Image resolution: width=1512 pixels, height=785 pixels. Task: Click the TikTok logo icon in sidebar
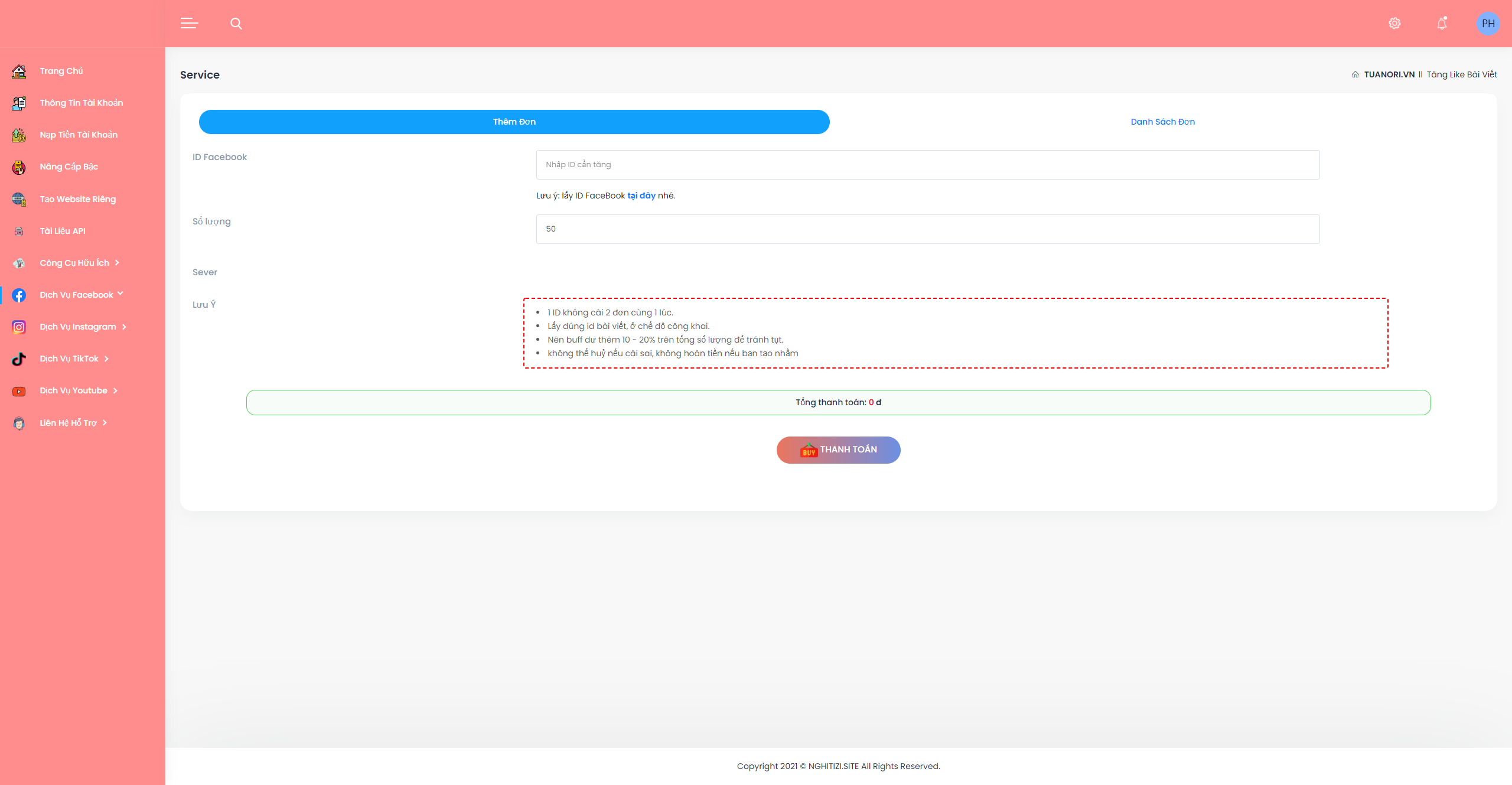click(x=19, y=359)
